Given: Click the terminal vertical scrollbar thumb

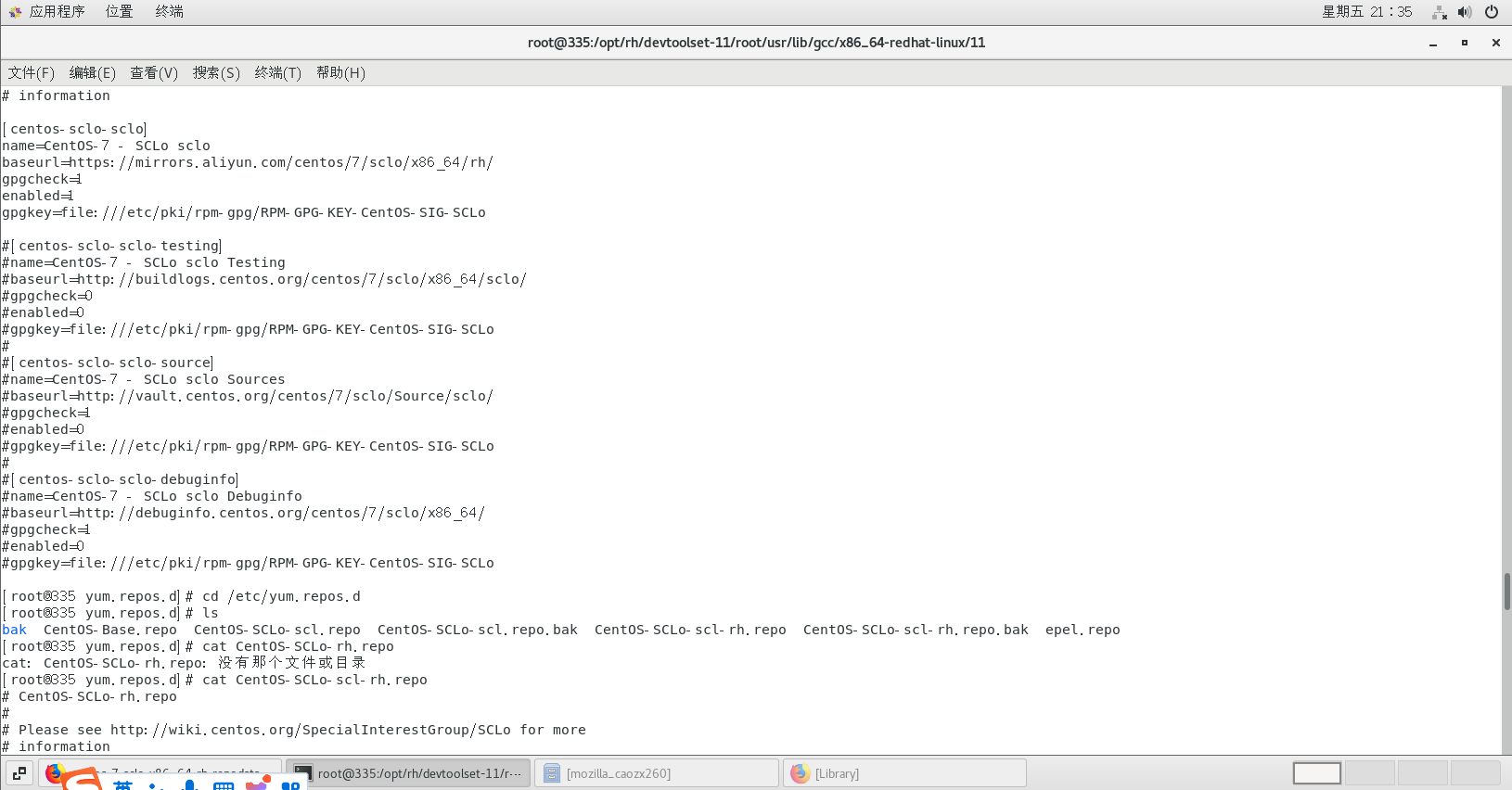Looking at the screenshot, I should click(x=1506, y=592).
